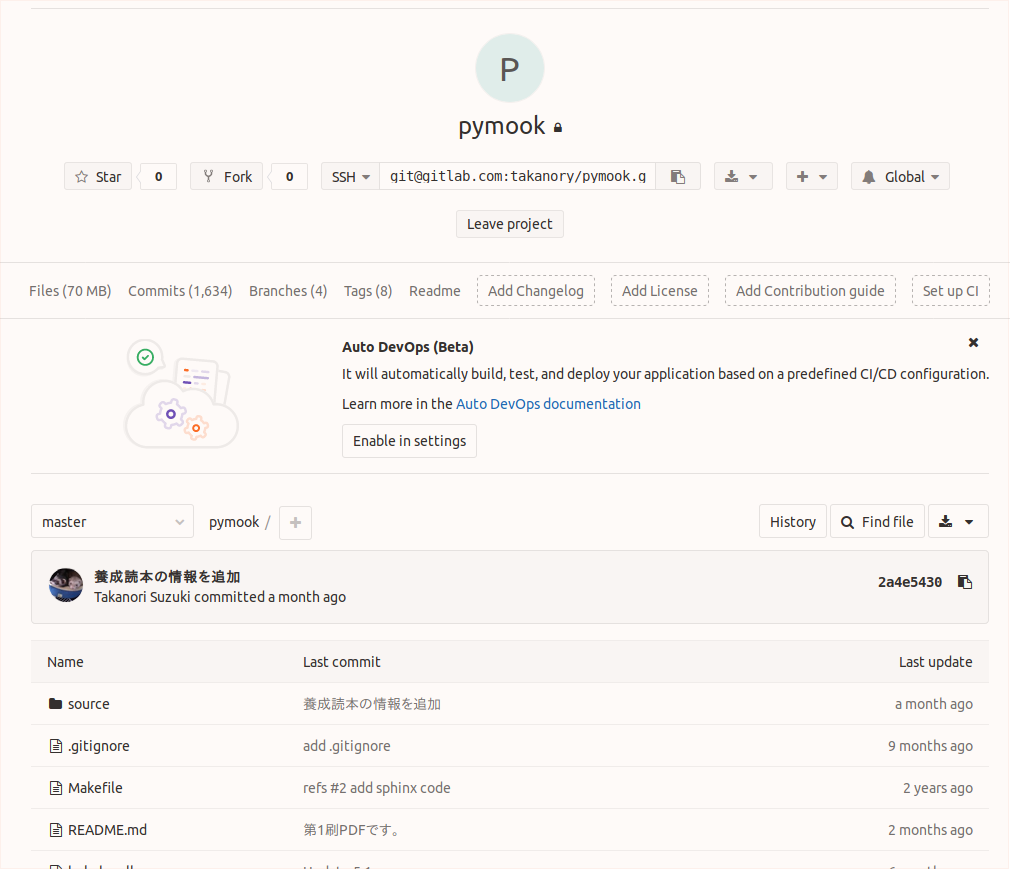Fork the pymook project
This screenshot has height=869, width=1010.
[227, 177]
